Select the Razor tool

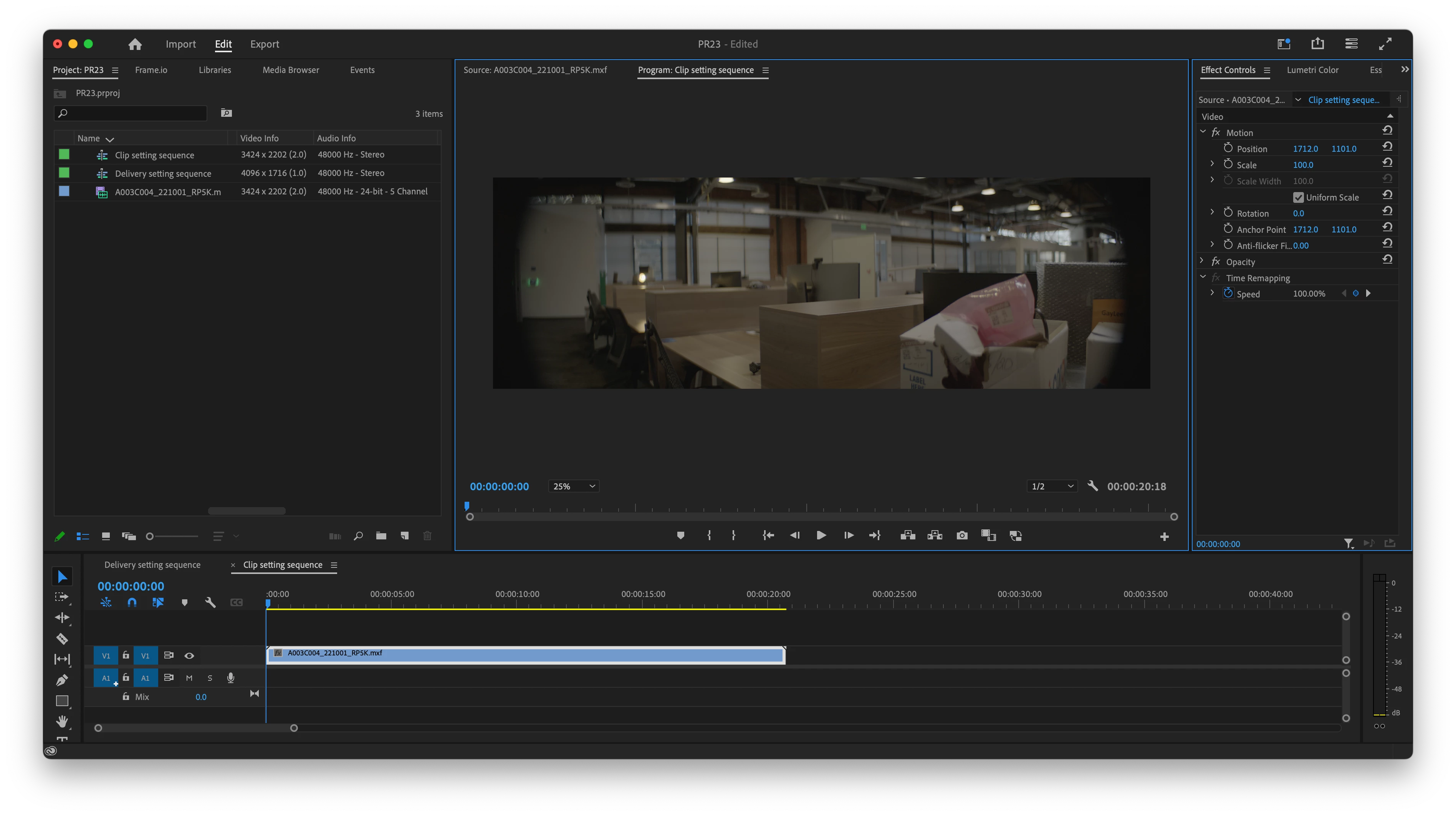click(62, 639)
